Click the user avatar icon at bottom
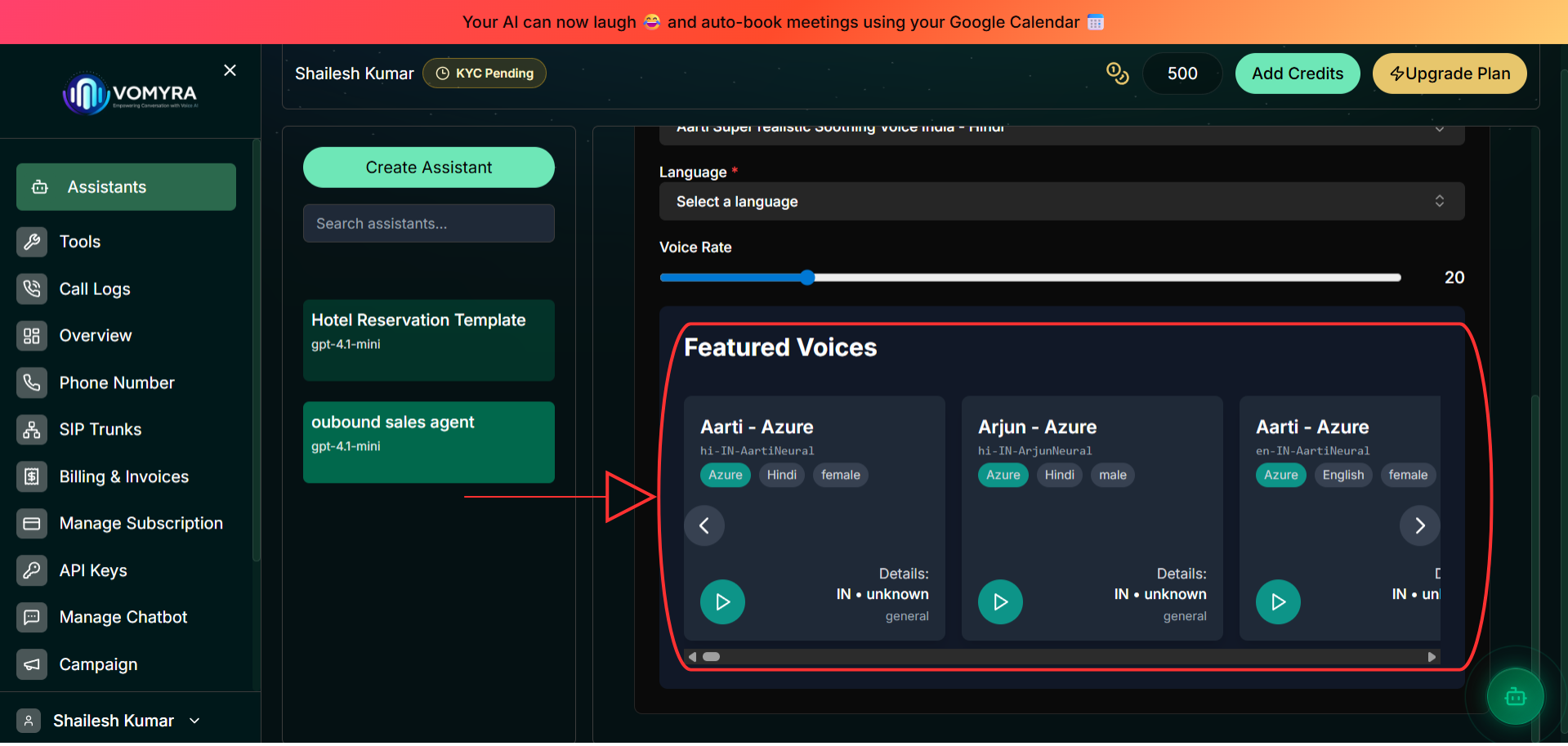This screenshot has height=746, width=1568. [x=29, y=721]
